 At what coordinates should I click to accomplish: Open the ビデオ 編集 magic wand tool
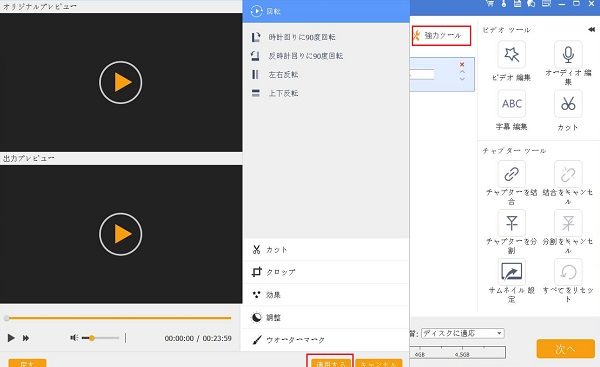511,55
